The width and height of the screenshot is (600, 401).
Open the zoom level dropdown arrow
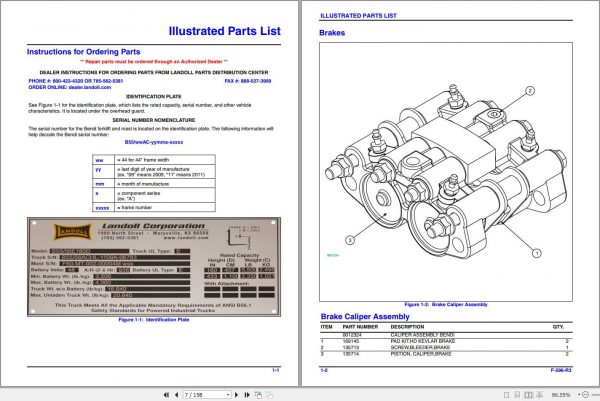coord(579,394)
